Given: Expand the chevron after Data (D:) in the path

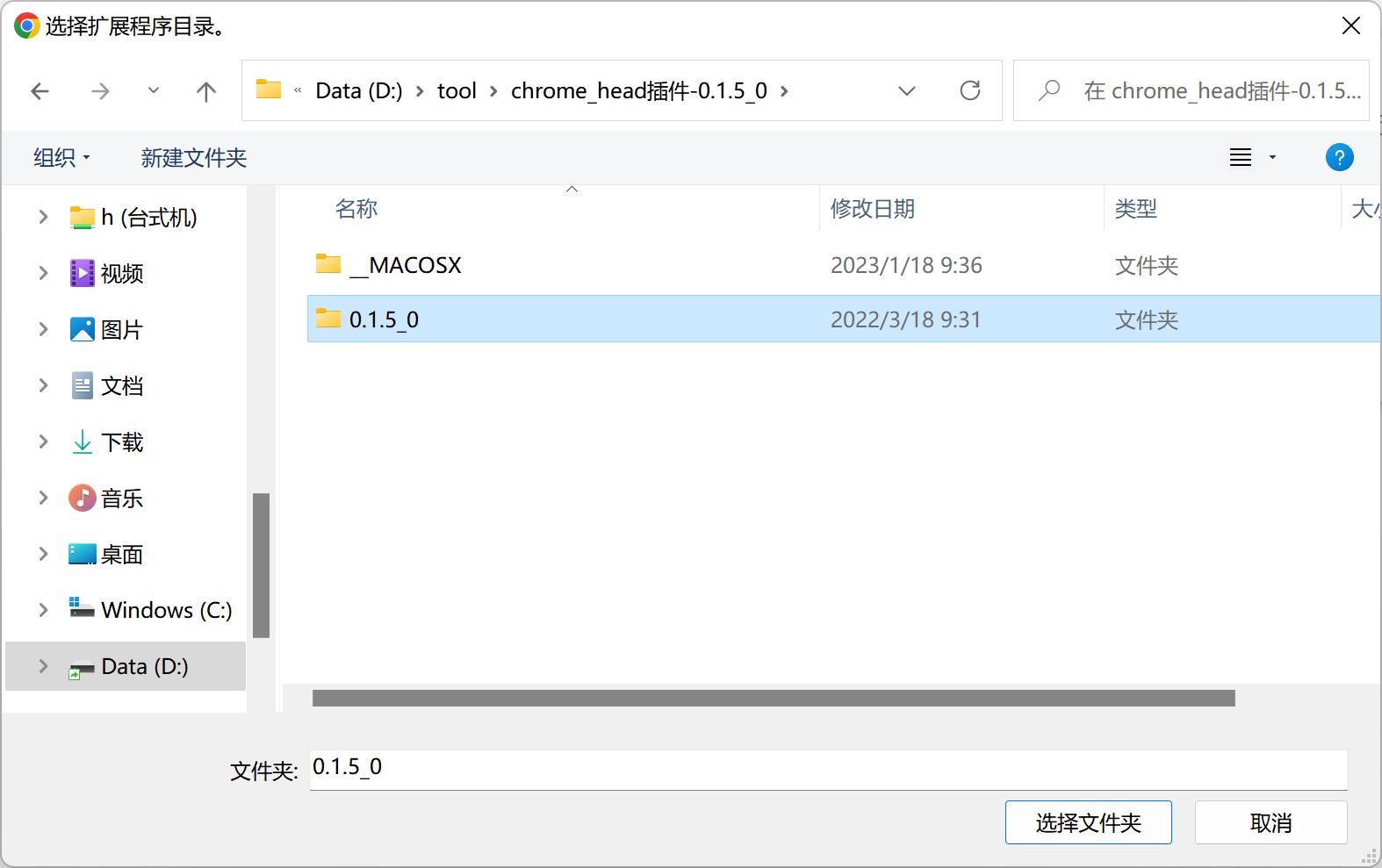Looking at the screenshot, I should [420, 90].
